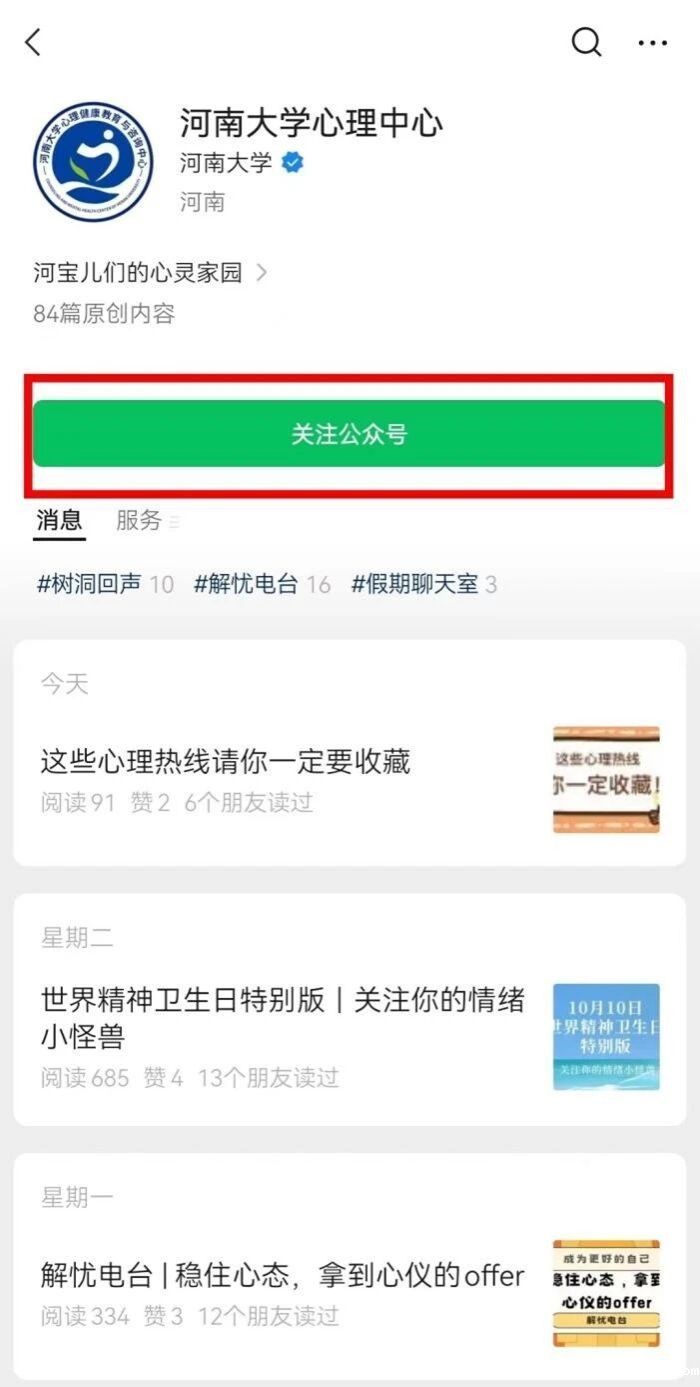Tap the back arrow icon
This screenshot has height=1387, width=700.
click(33, 42)
